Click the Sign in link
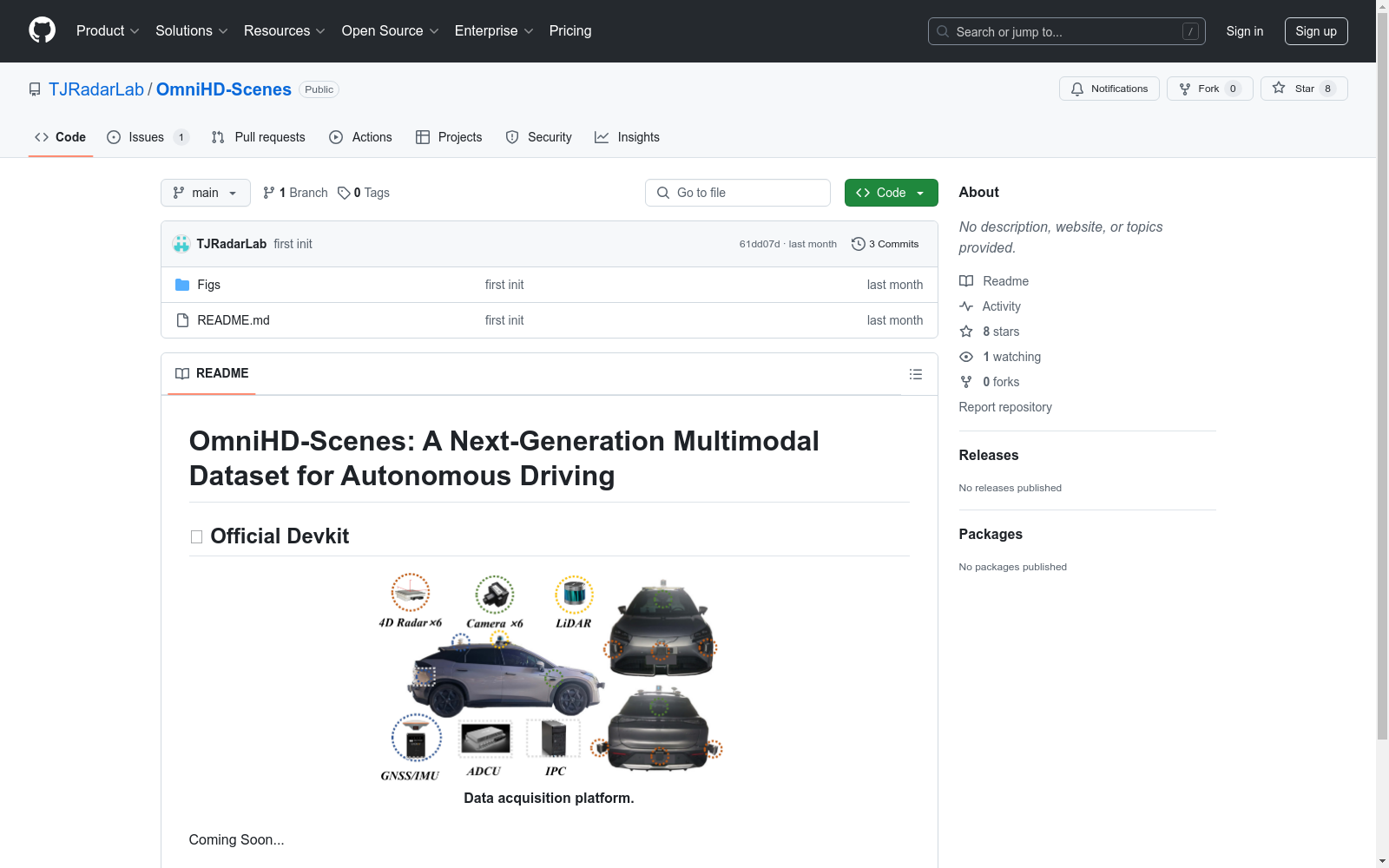 coord(1245,31)
